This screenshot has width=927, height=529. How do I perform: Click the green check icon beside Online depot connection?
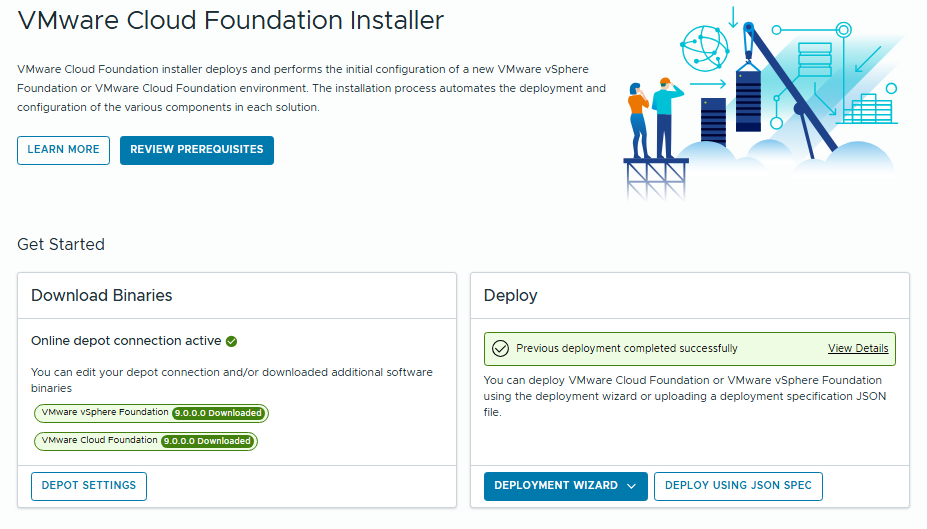click(232, 342)
